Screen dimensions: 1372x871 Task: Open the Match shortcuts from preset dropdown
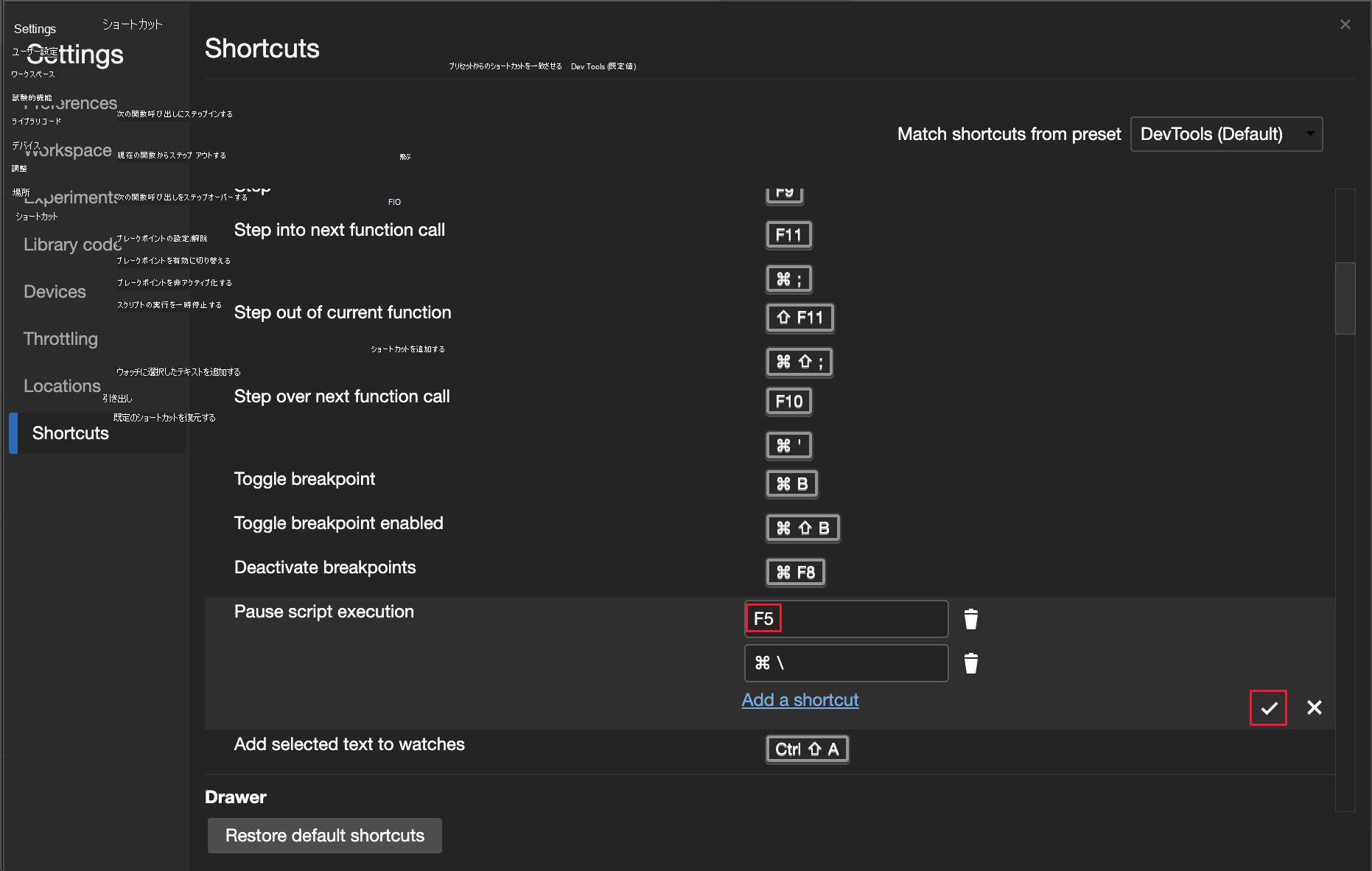(x=1225, y=133)
